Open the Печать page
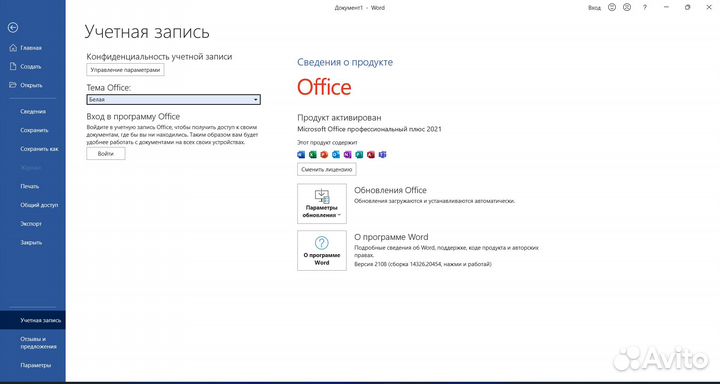This screenshot has width=720, height=384. pos(30,186)
